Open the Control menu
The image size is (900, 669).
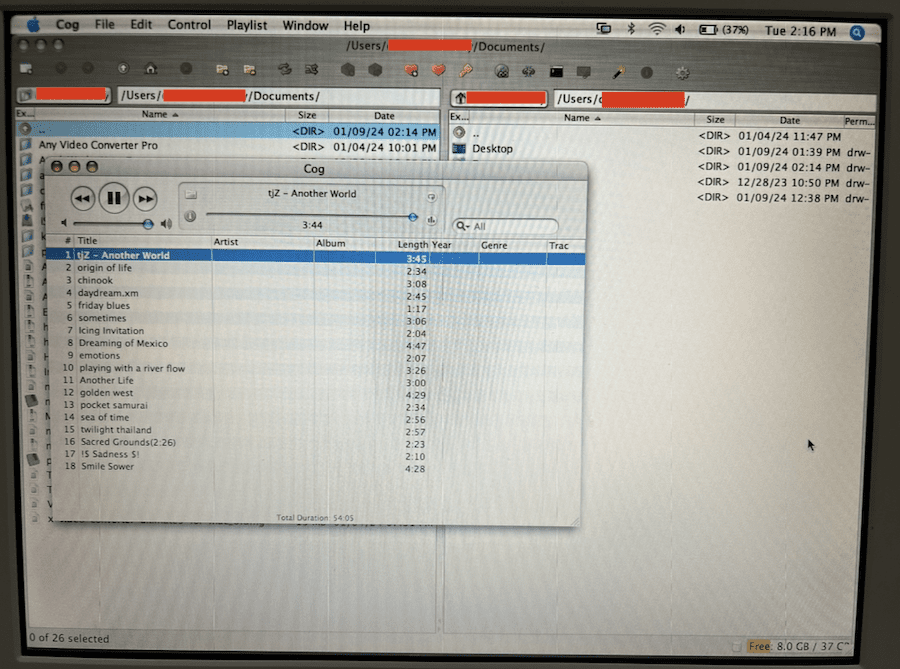pos(189,25)
